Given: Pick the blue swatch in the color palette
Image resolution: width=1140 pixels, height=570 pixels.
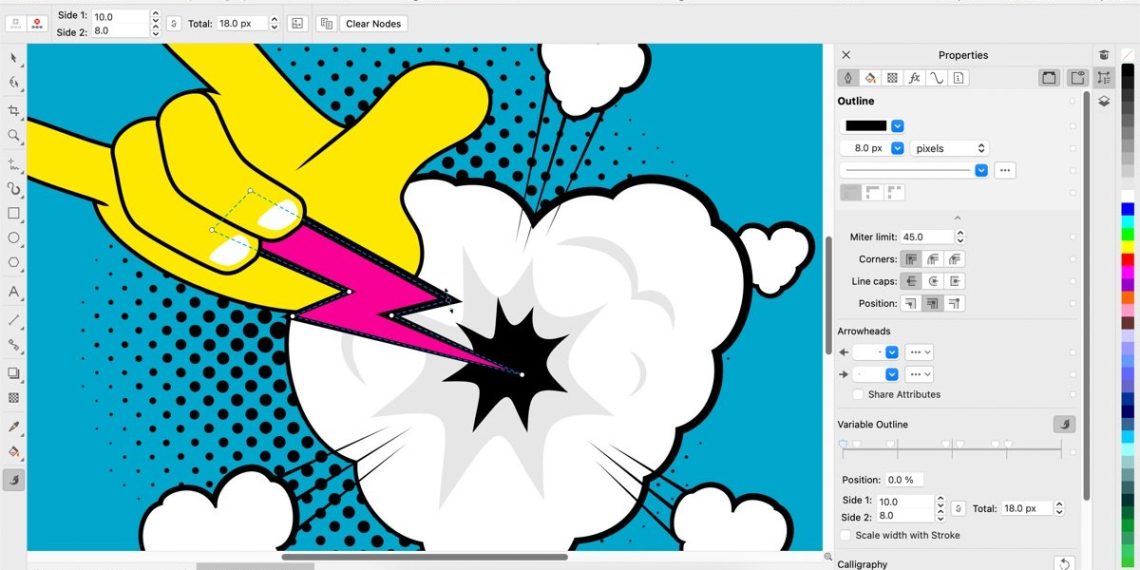Looking at the screenshot, I should click(x=1127, y=209).
